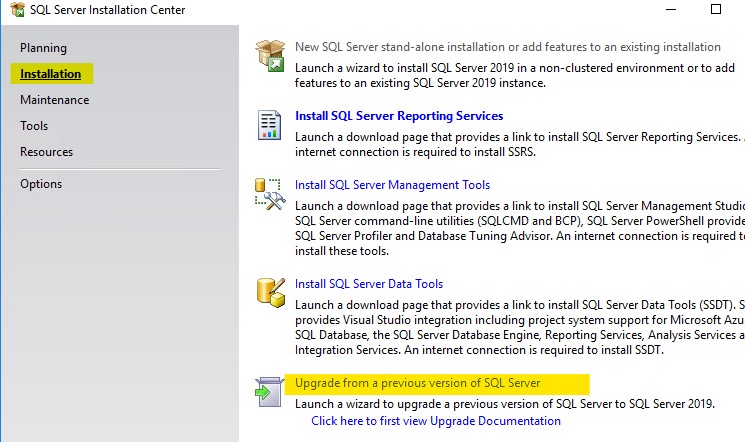Open the Options page
This screenshot has width=745, height=442.
click(x=41, y=184)
